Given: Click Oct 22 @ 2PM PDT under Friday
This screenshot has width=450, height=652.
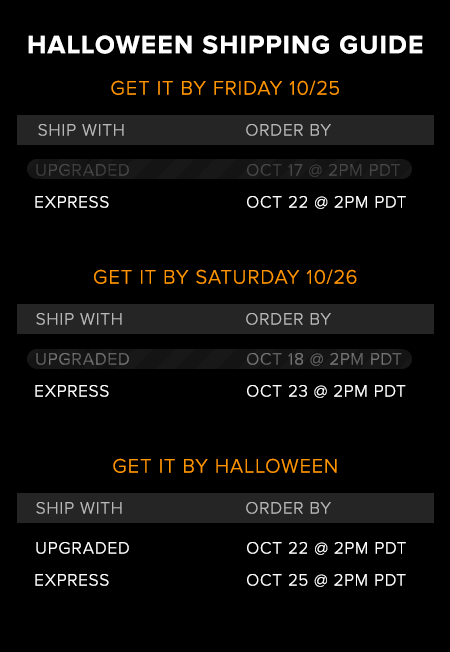Looking at the screenshot, I should coord(326,203).
